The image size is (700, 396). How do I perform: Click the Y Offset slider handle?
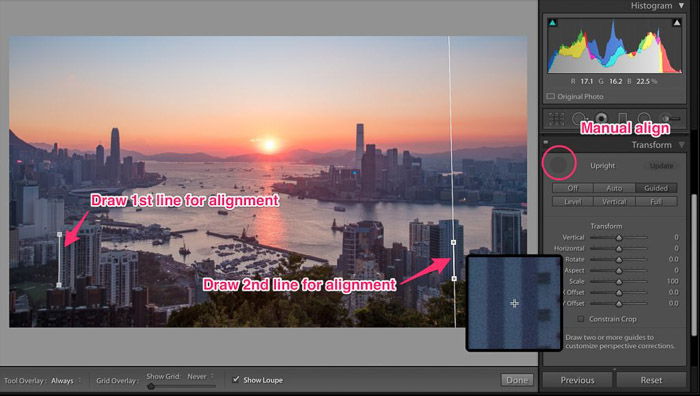coord(619,304)
